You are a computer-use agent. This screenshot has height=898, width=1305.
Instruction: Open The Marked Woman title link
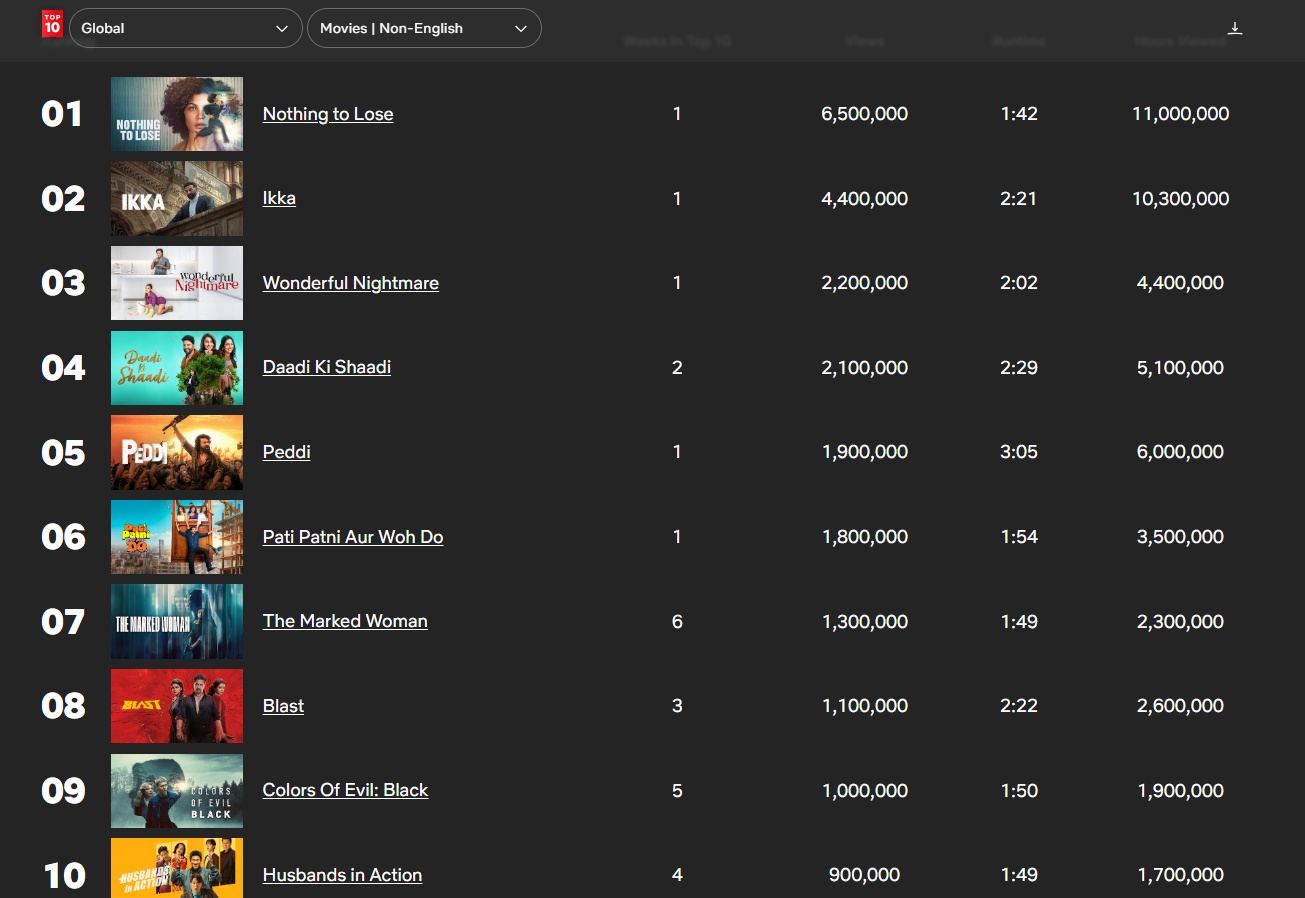[x=345, y=621]
